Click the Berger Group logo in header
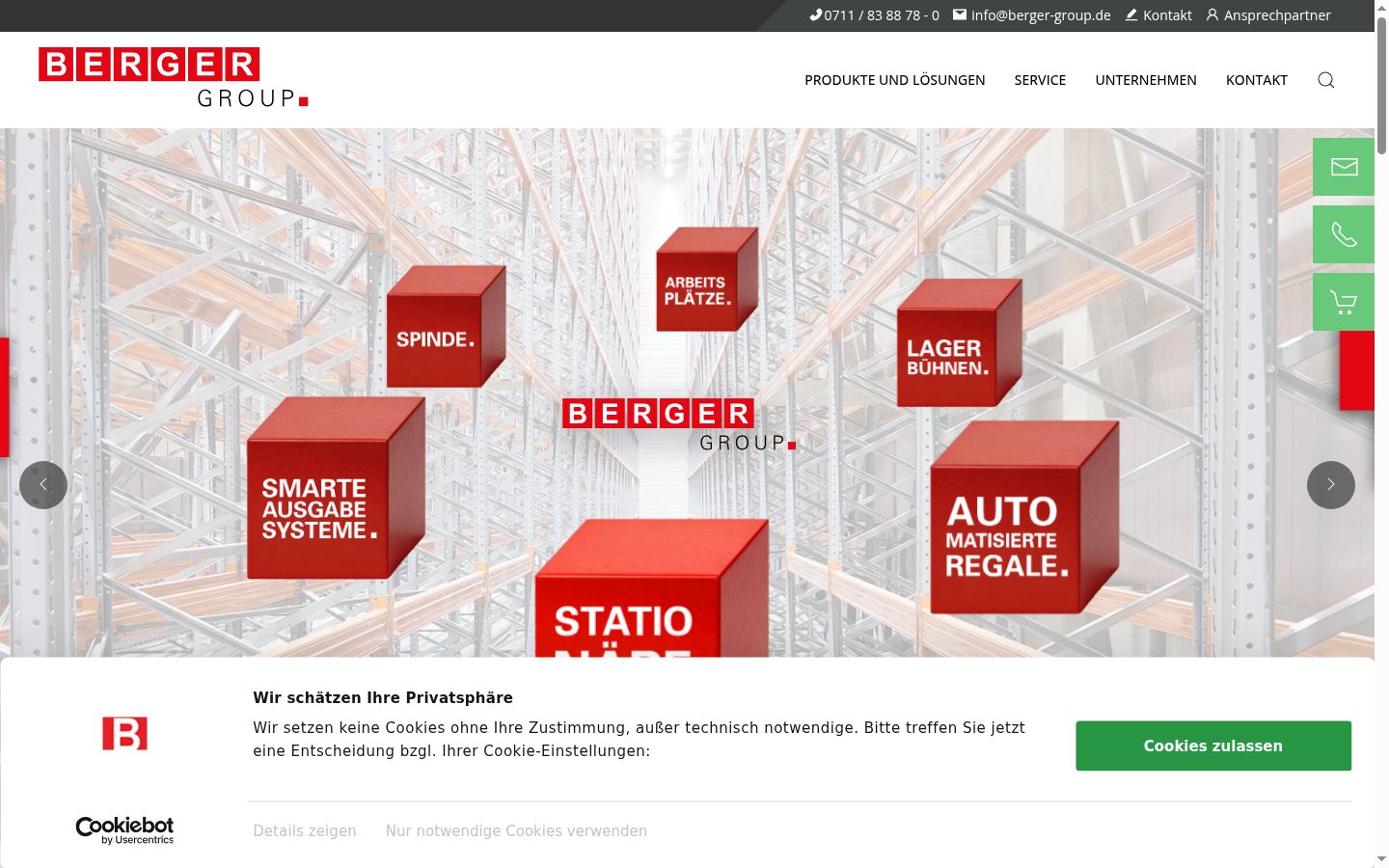1389x868 pixels. coord(174,77)
